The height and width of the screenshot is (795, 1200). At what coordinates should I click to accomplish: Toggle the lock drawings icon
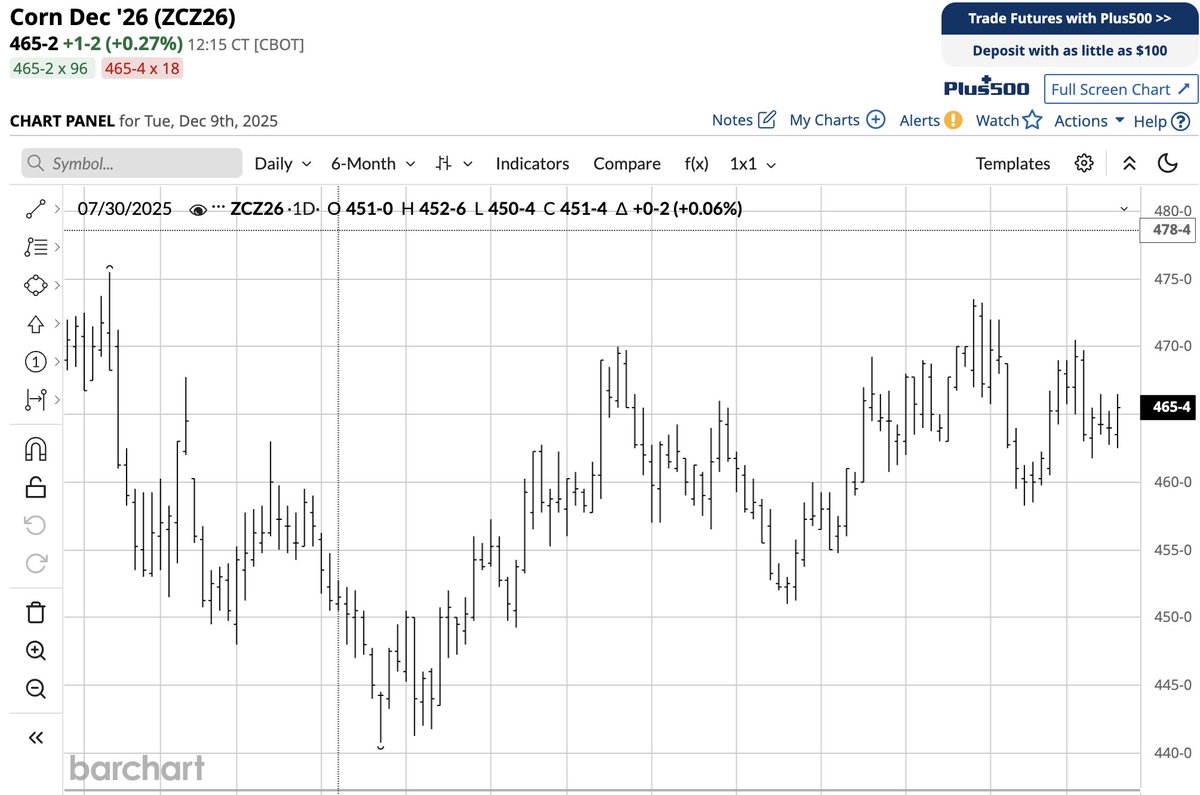pyautogui.click(x=36, y=487)
